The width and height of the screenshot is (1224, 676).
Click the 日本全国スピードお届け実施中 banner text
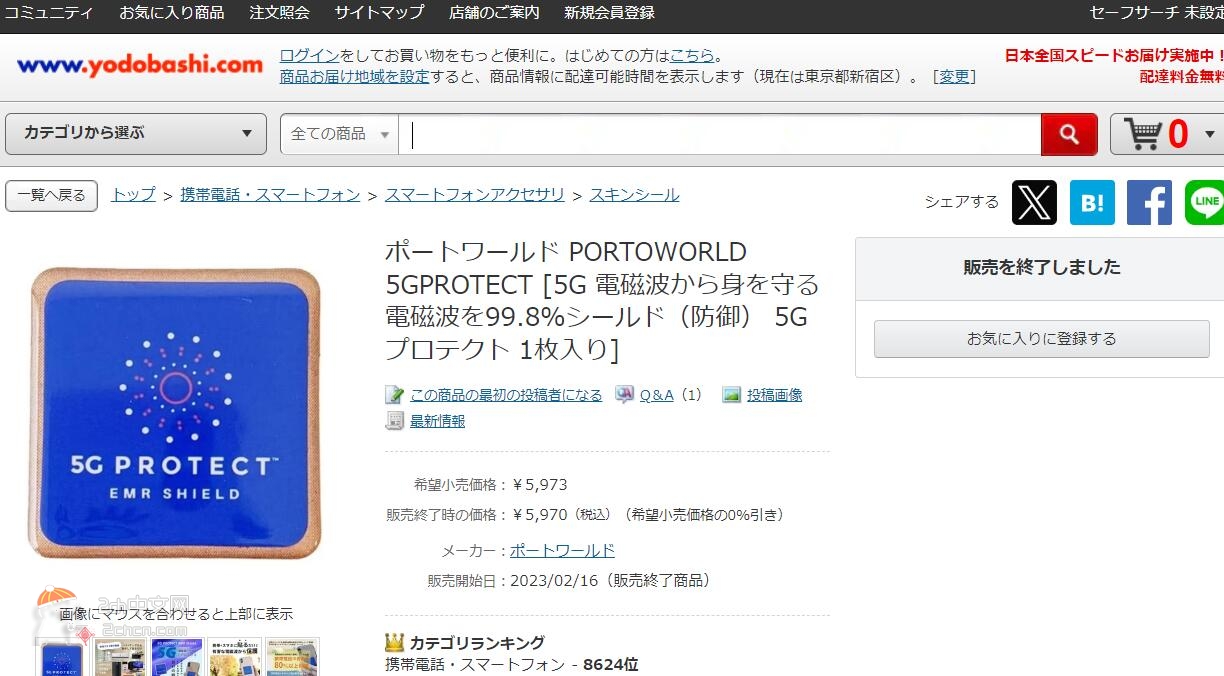tap(1114, 55)
